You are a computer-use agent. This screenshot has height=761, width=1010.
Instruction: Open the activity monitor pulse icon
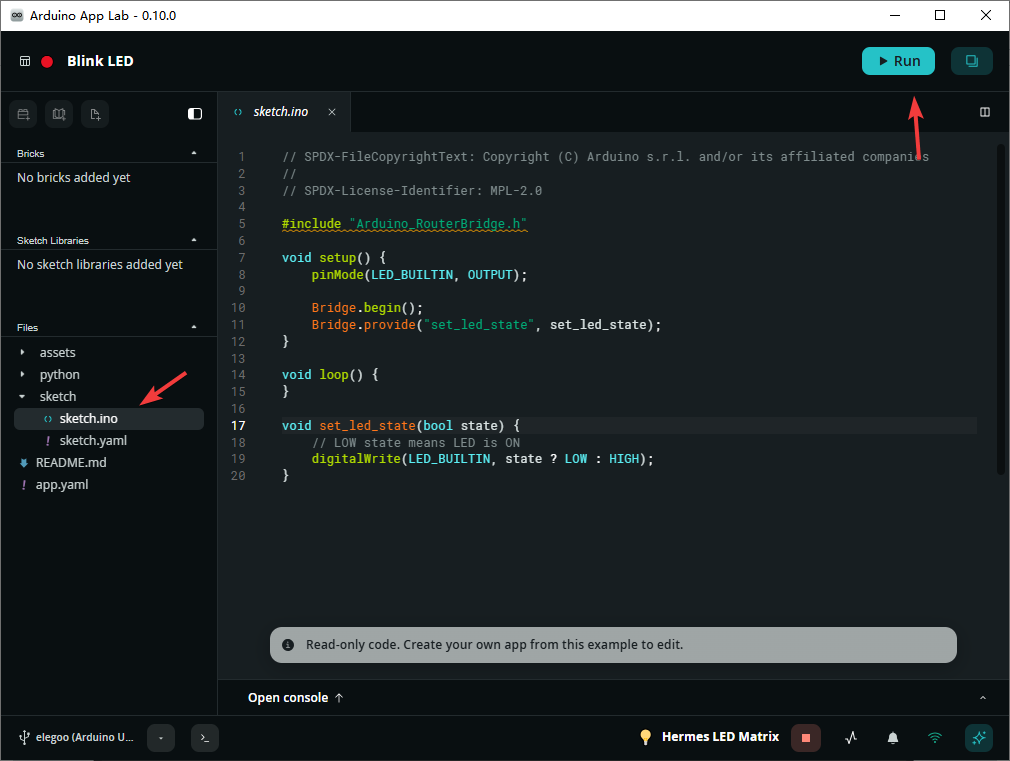851,738
